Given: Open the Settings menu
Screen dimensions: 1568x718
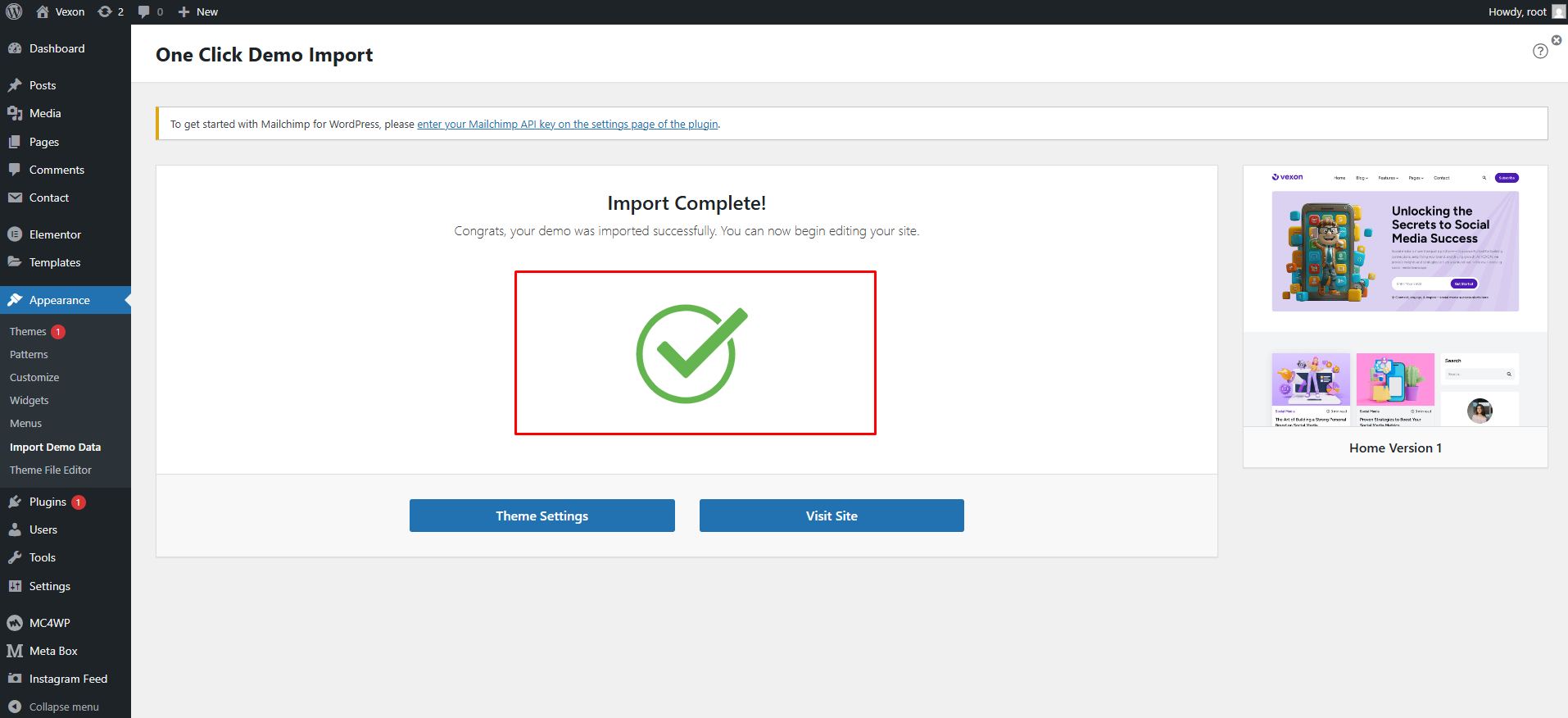Looking at the screenshot, I should [66, 586].
